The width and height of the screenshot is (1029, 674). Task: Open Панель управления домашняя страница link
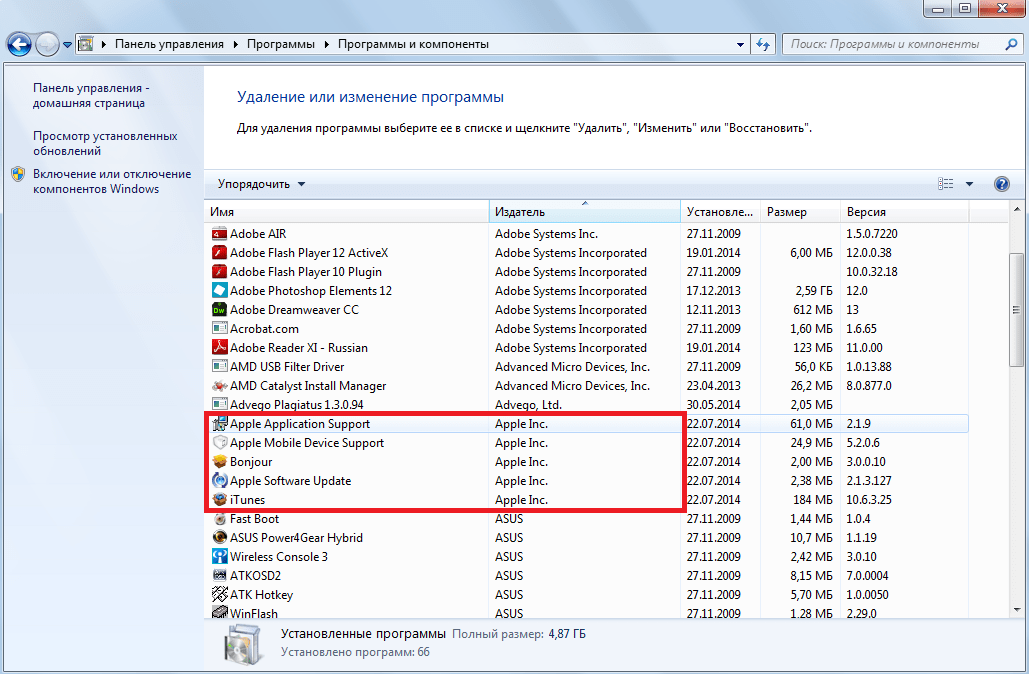click(89, 95)
